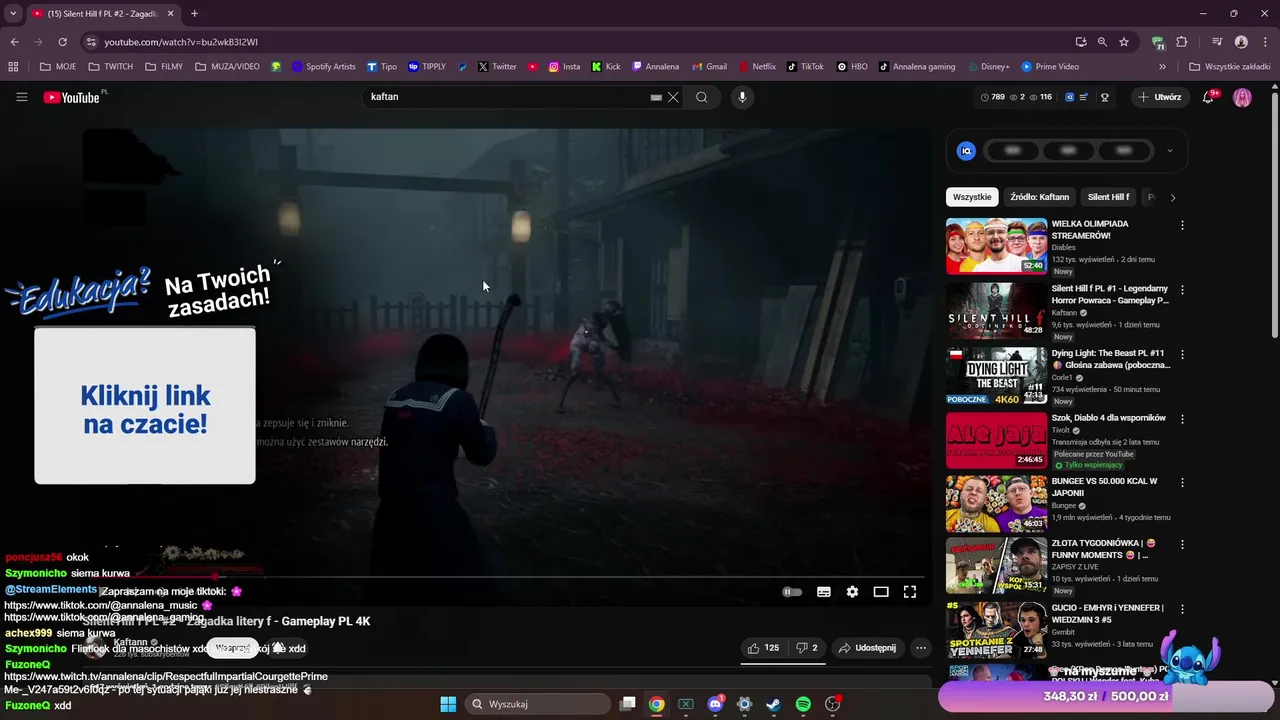Open Dying Light The Beast #11 thumbnail
1280x720 pixels.
click(996, 375)
